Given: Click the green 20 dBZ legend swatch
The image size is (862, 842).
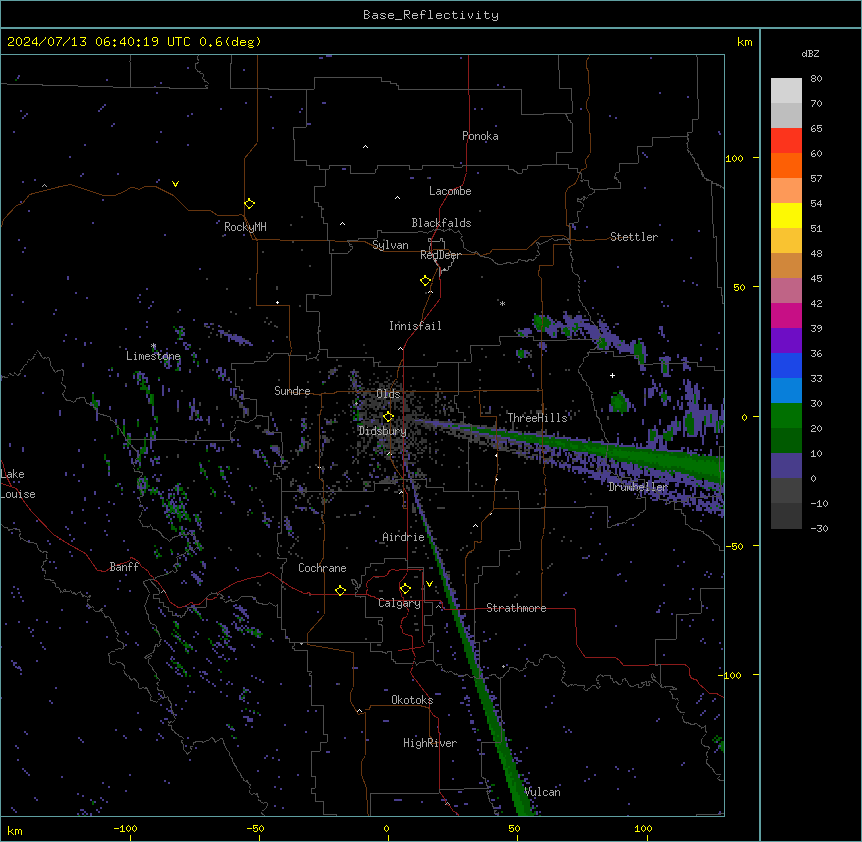Looking at the screenshot, I should (x=786, y=416).
